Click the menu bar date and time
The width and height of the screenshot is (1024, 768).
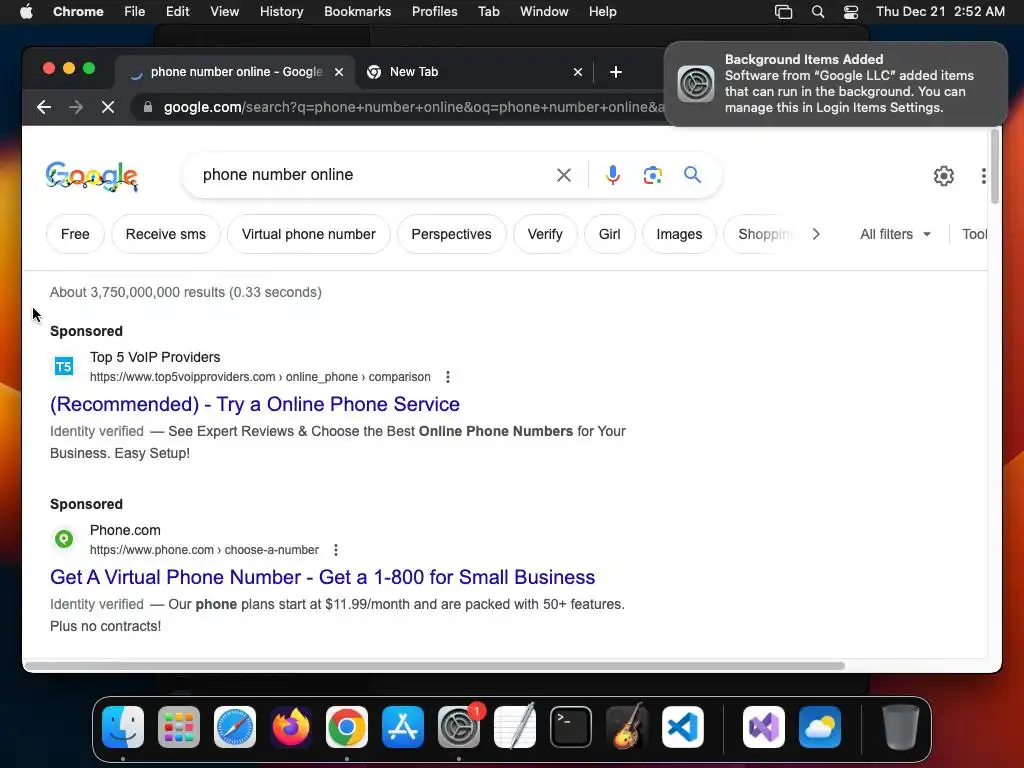[940, 12]
